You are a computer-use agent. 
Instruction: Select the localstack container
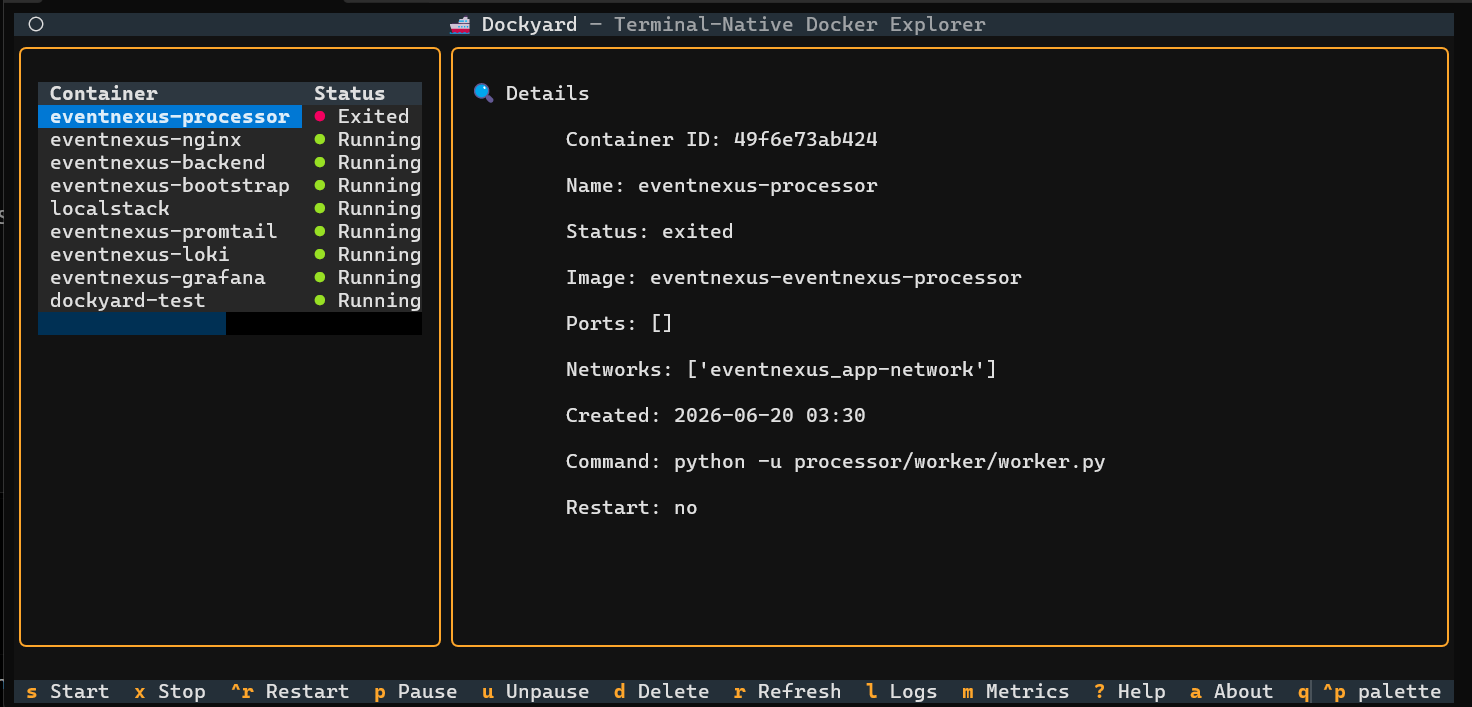click(230, 209)
